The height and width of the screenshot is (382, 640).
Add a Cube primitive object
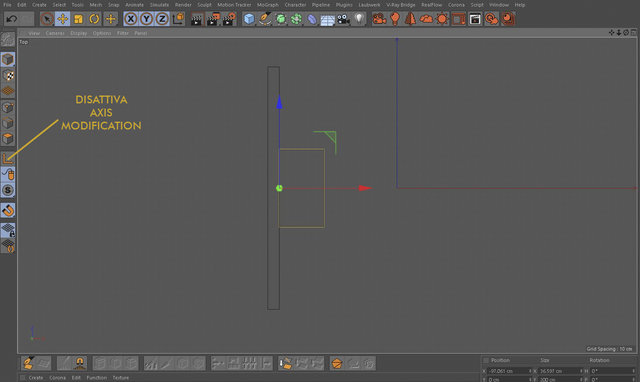249,19
